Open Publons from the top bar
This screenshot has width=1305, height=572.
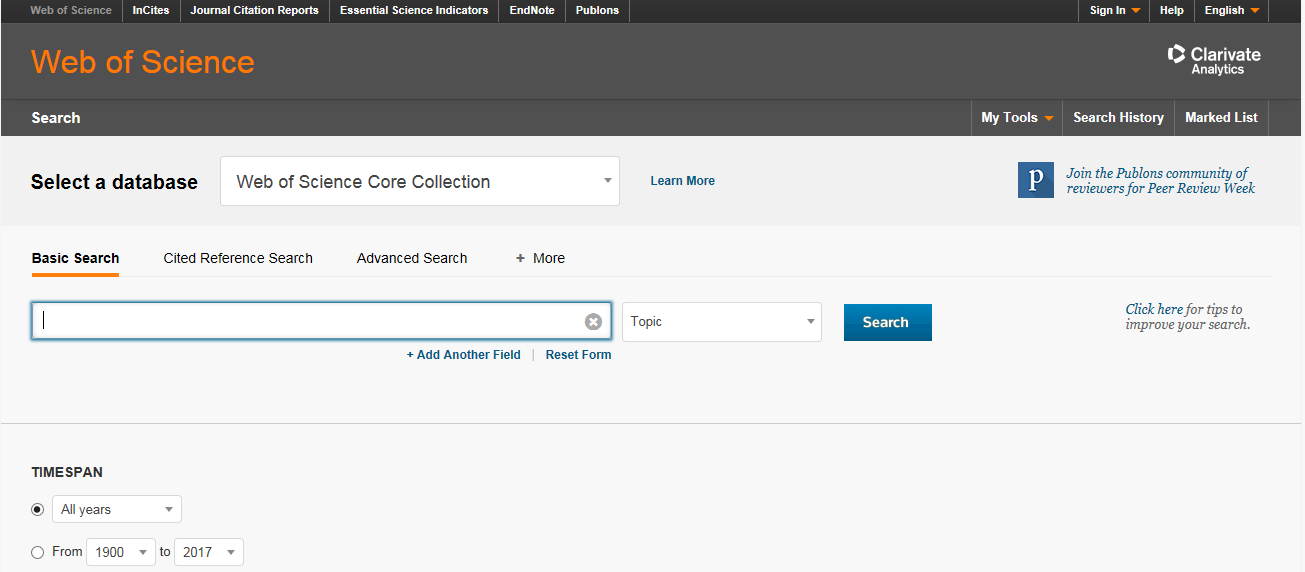coord(597,10)
